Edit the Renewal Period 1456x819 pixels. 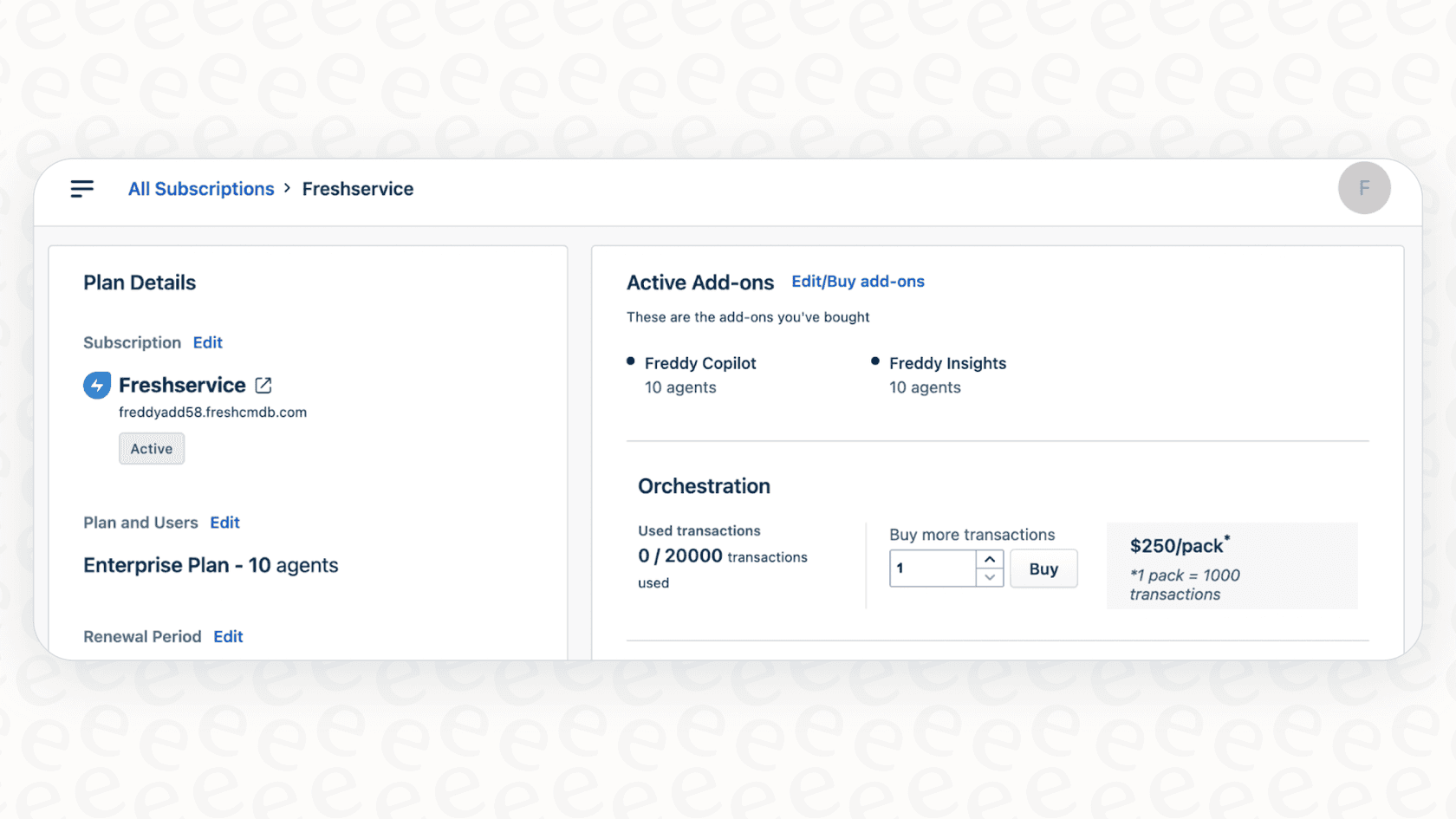(x=228, y=636)
